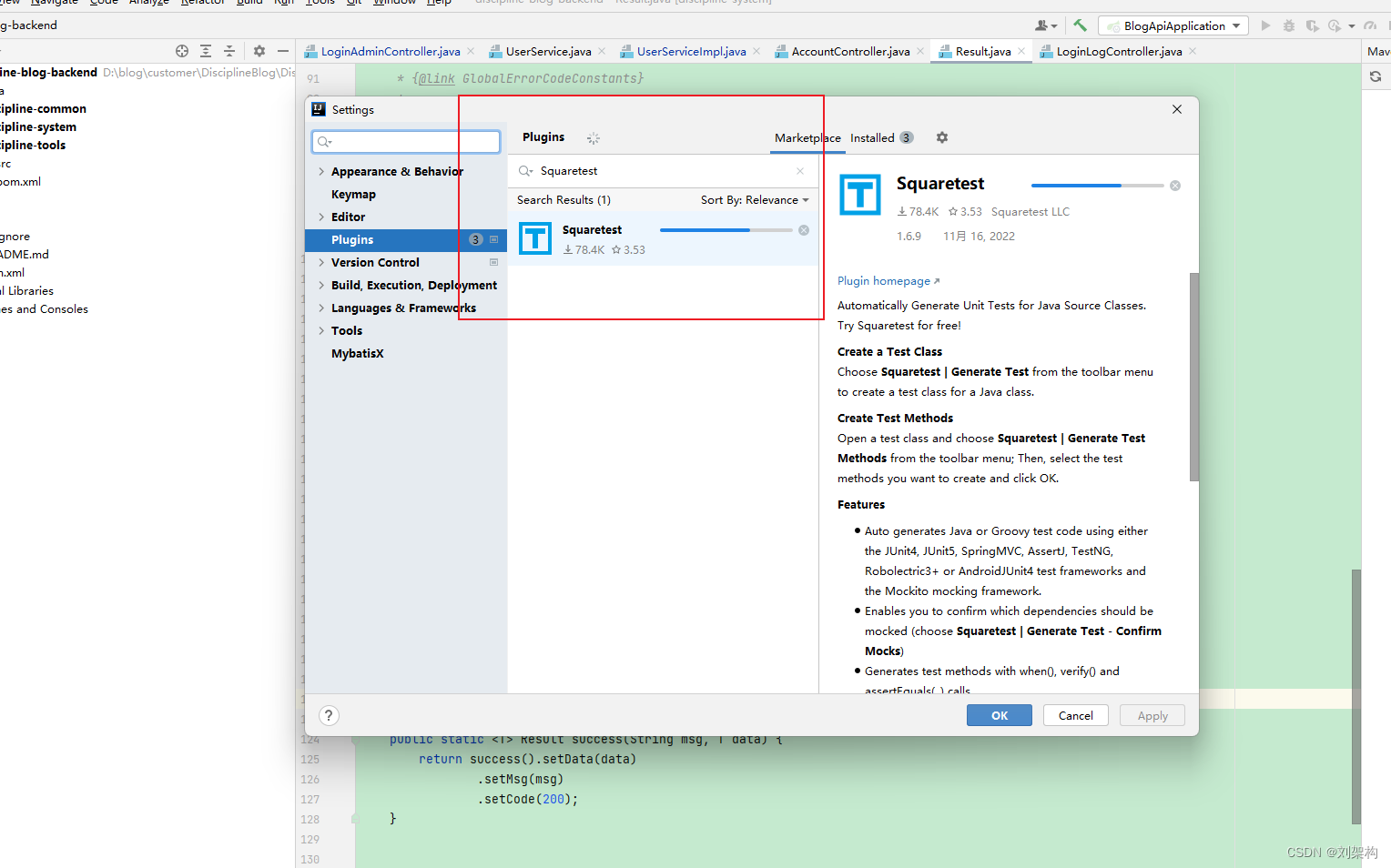The width and height of the screenshot is (1391, 868).
Task: Click the project-level icon on Plugins row
Action: (494, 239)
